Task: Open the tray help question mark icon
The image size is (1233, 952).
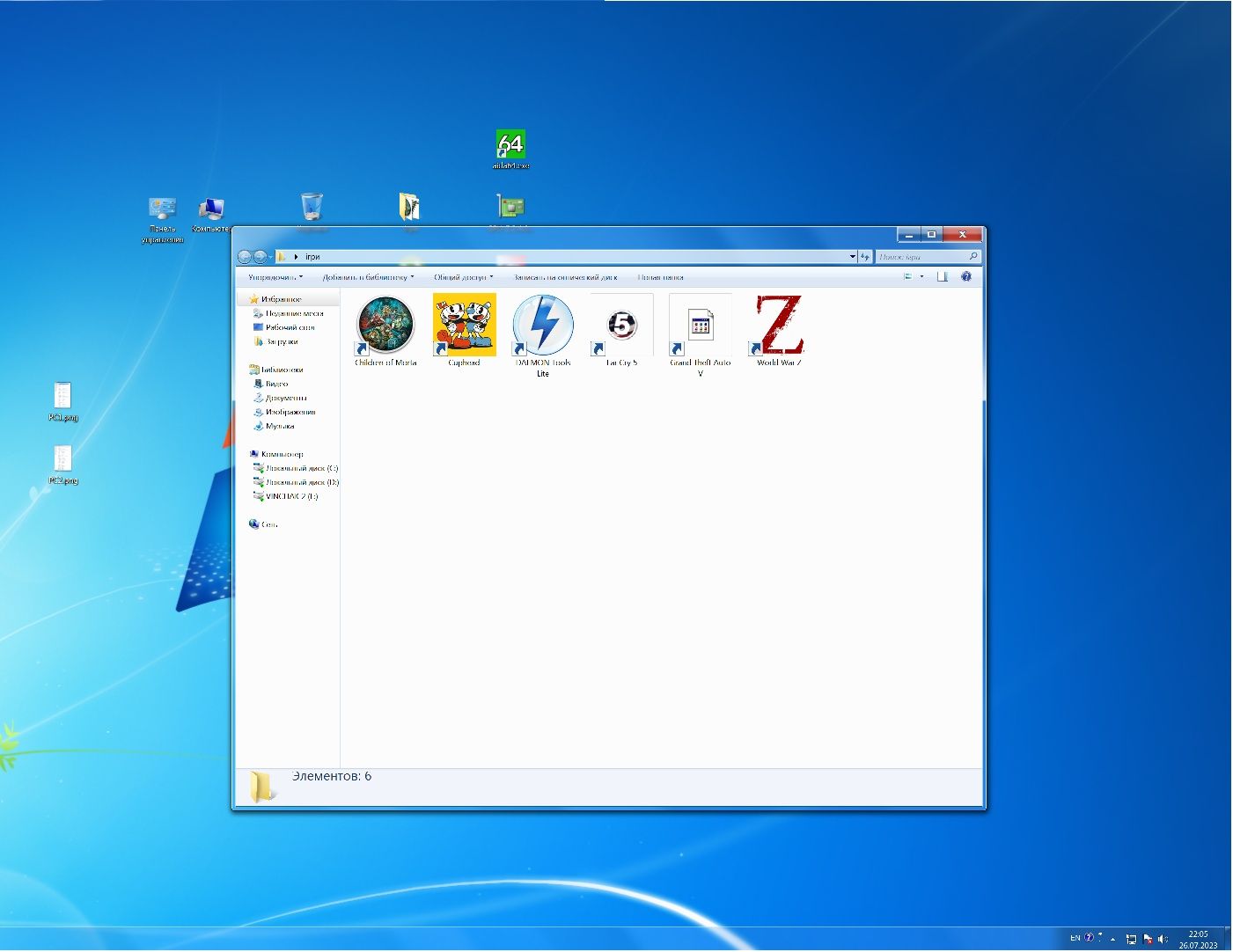Action: click(1090, 938)
